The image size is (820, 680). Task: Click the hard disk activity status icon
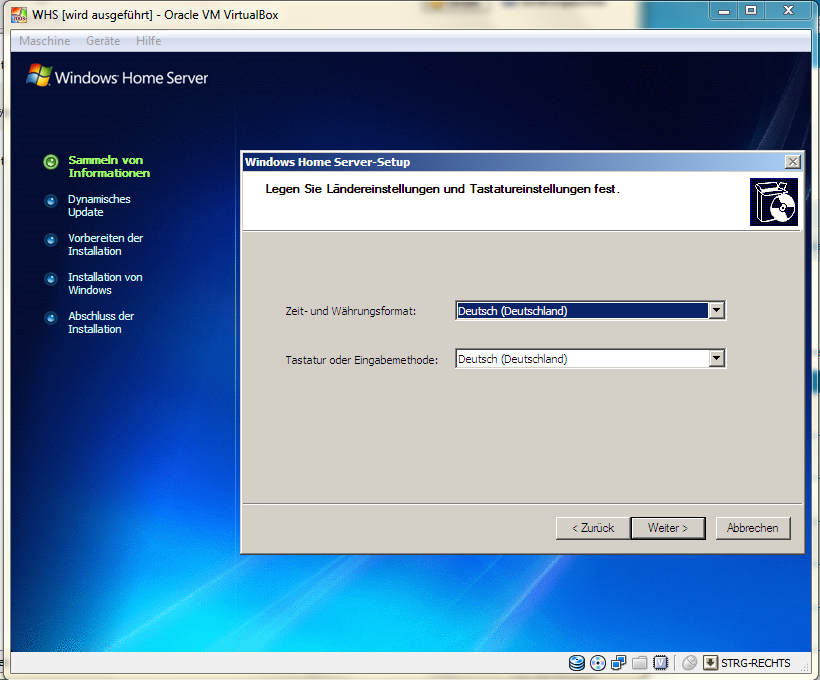pos(576,663)
